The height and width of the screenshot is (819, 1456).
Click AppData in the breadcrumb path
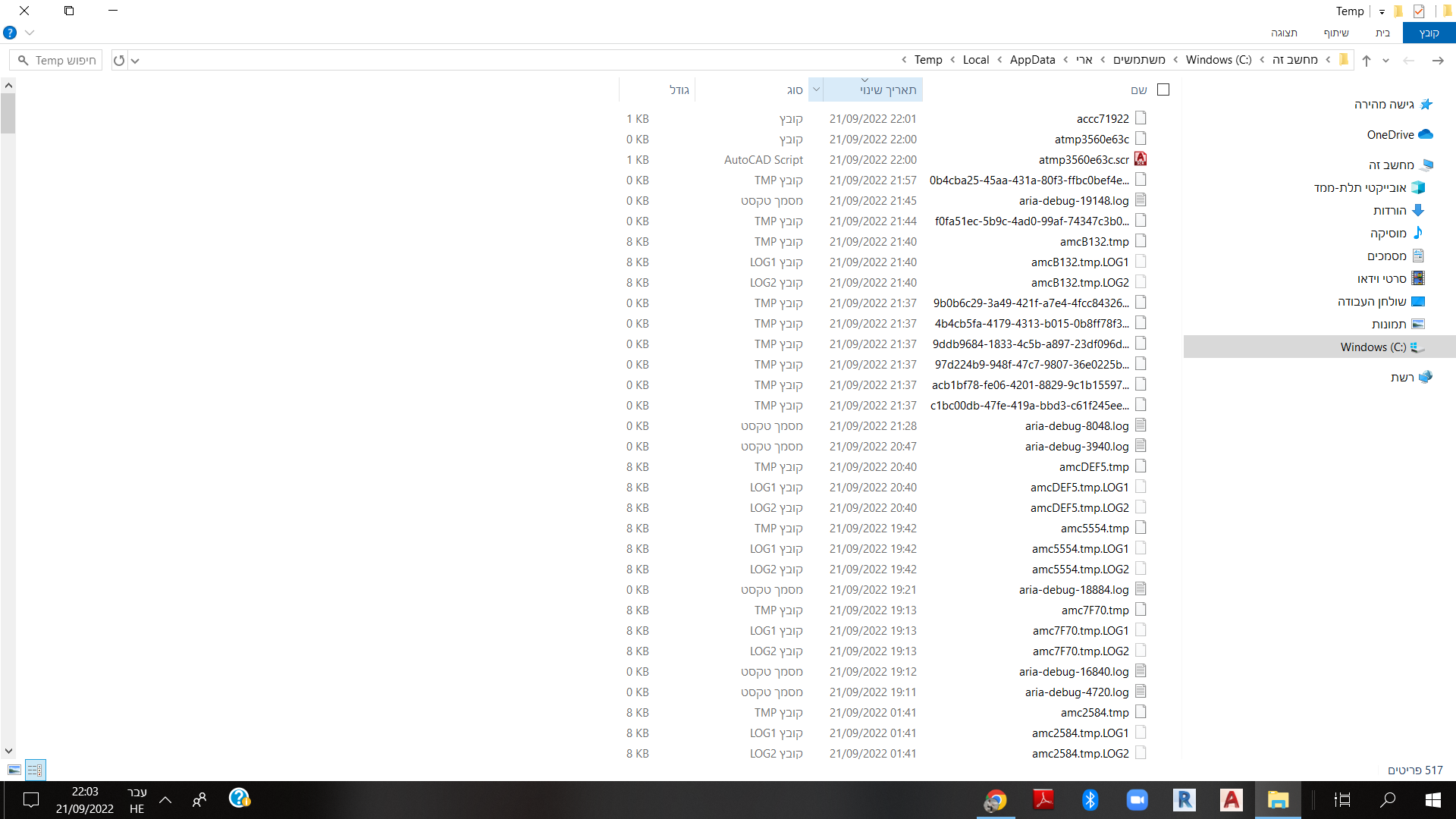(x=1032, y=60)
